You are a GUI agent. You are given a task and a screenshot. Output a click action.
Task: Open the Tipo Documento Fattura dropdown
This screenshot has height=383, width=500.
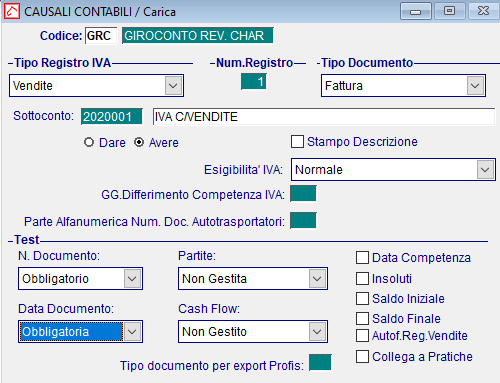pos(475,86)
